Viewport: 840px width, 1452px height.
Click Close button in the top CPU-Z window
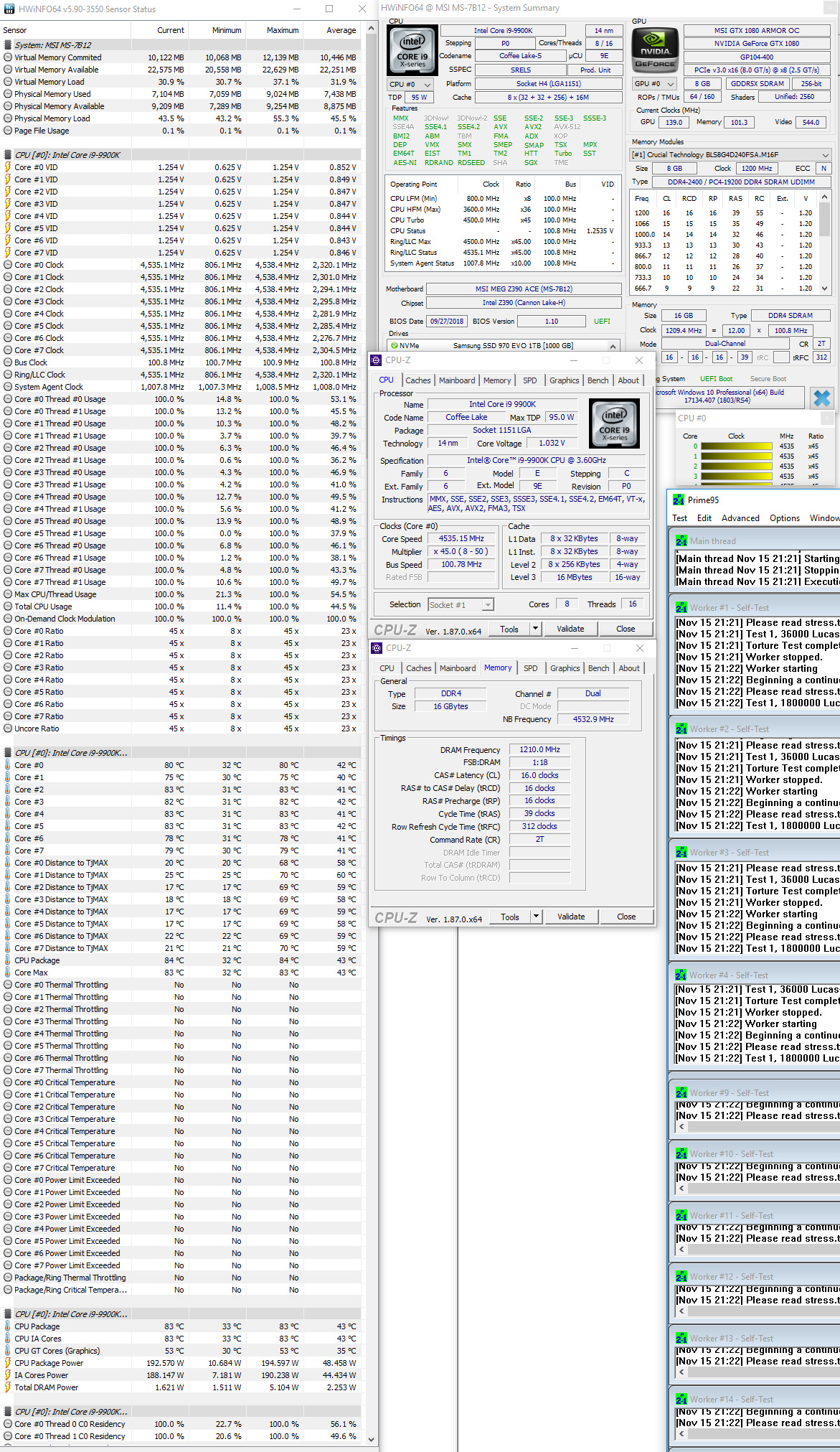coord(626,629)
